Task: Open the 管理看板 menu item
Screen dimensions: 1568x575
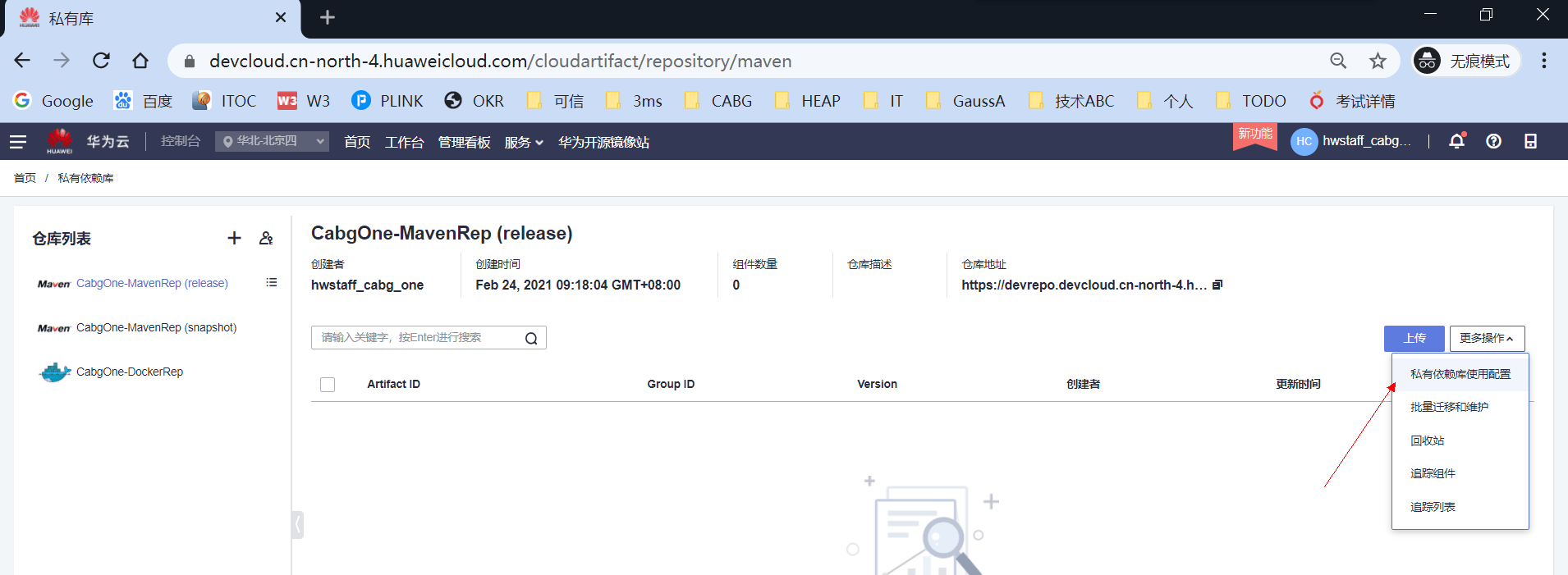Action: [464, 142]
